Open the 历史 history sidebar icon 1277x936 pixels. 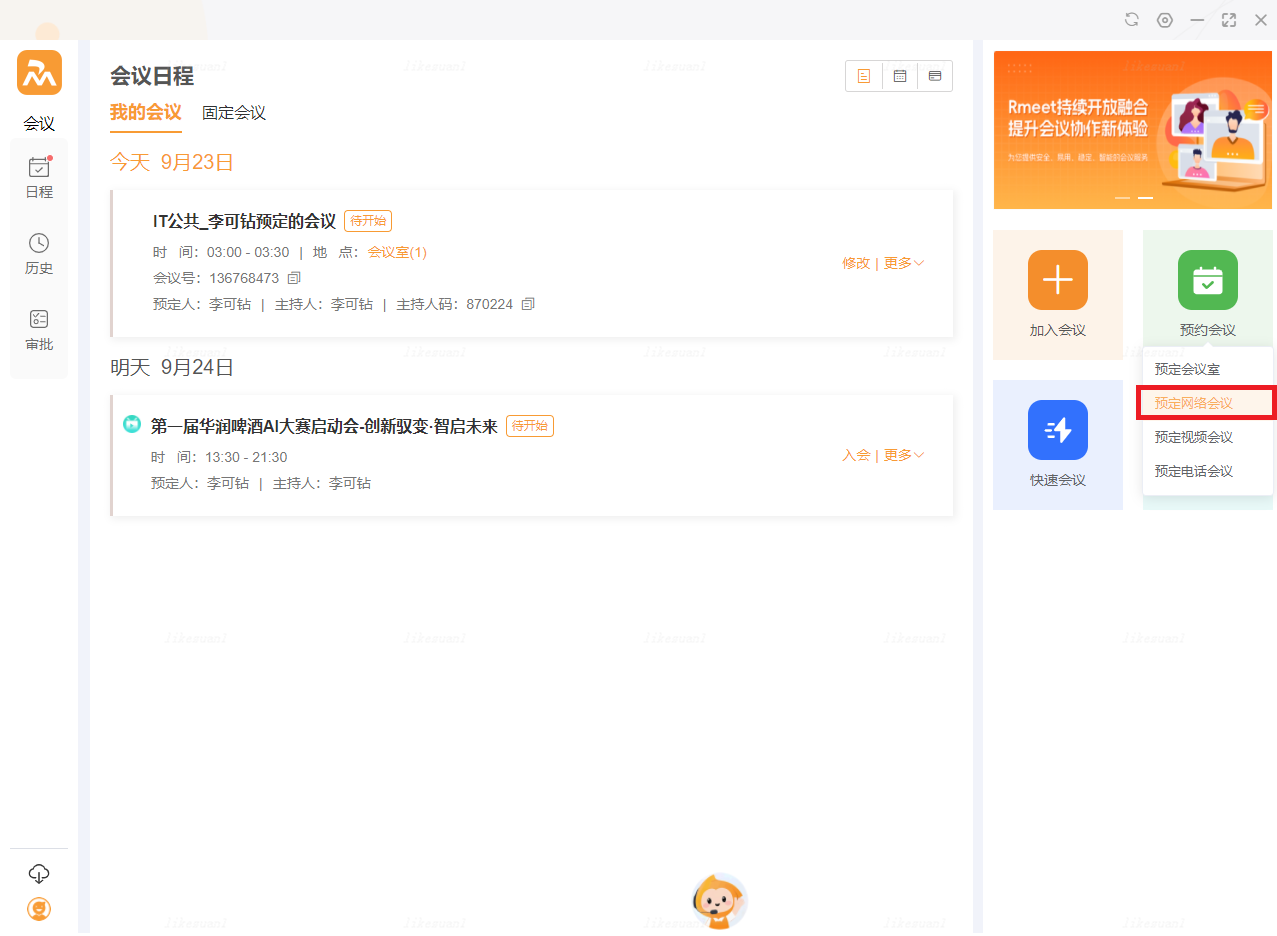(x=39, y=253)
